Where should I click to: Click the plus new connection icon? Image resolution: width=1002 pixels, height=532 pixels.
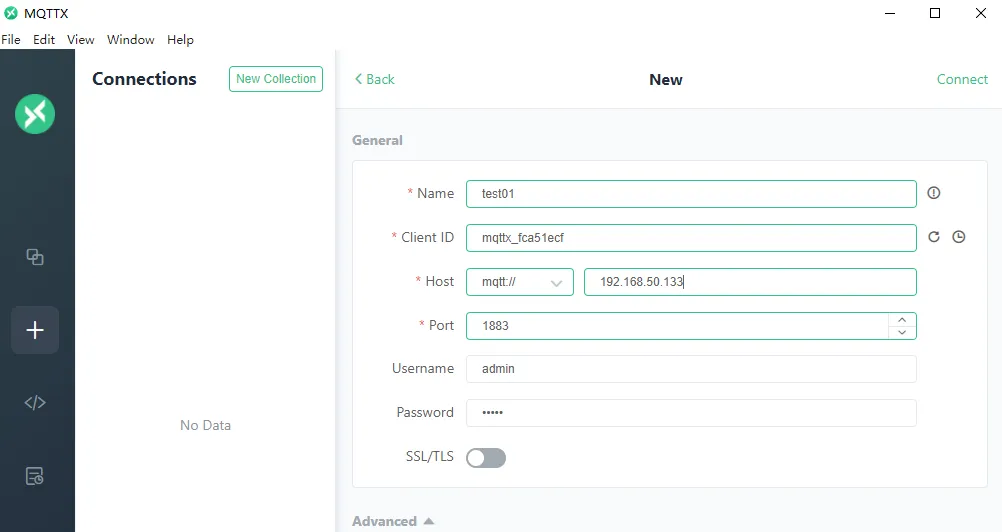(x=35, y=330)
